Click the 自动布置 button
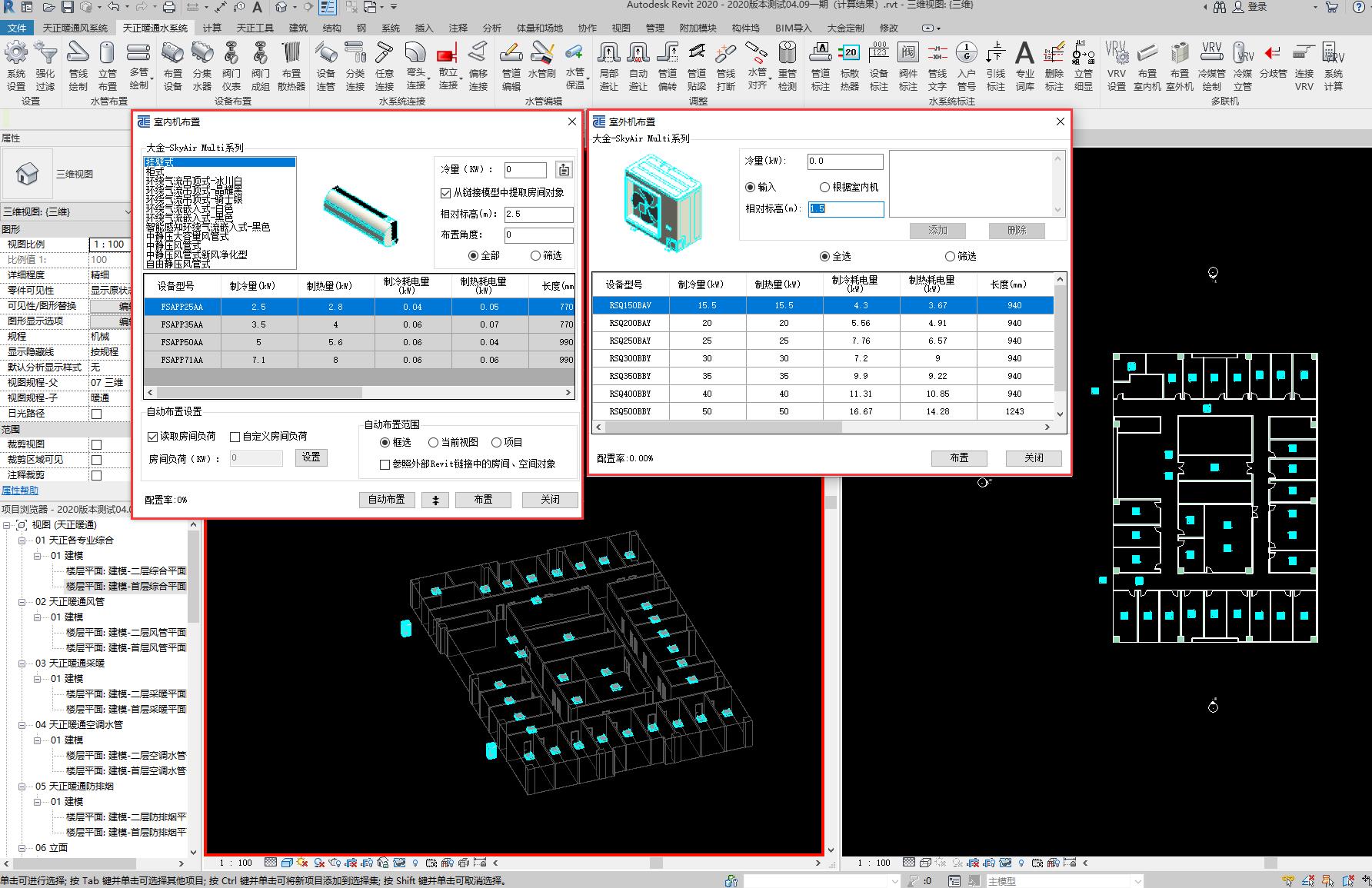The image size is (1372, 888). pos(386,500)
